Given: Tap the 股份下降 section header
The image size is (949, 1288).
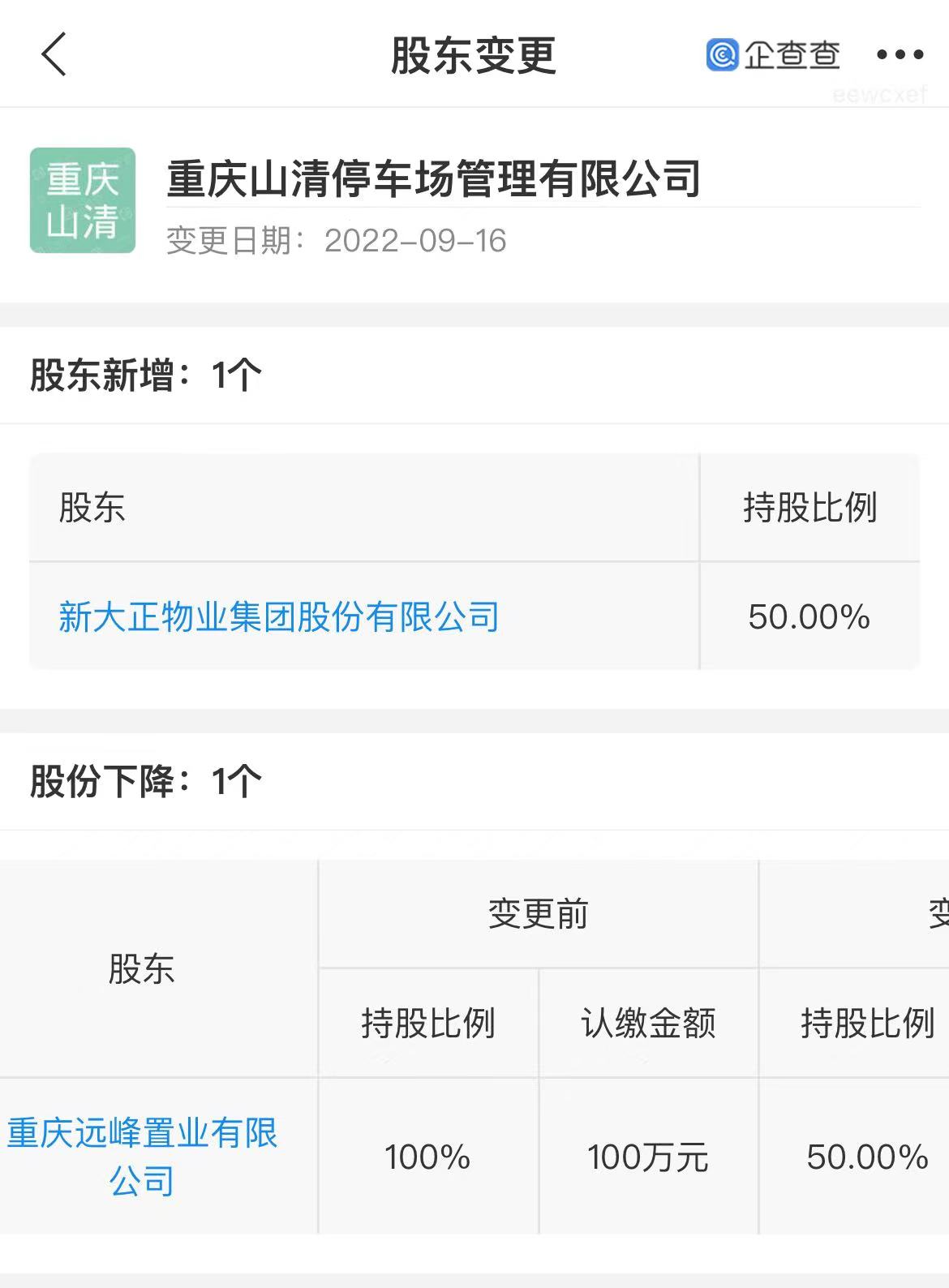Looking at the screenshot, I should click(146, 781).
